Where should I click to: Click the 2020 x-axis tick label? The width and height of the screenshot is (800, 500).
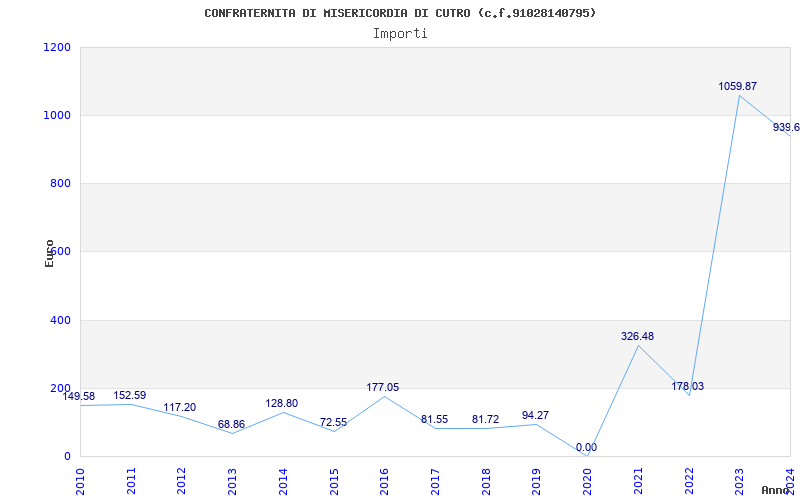(x=587, y=482)
